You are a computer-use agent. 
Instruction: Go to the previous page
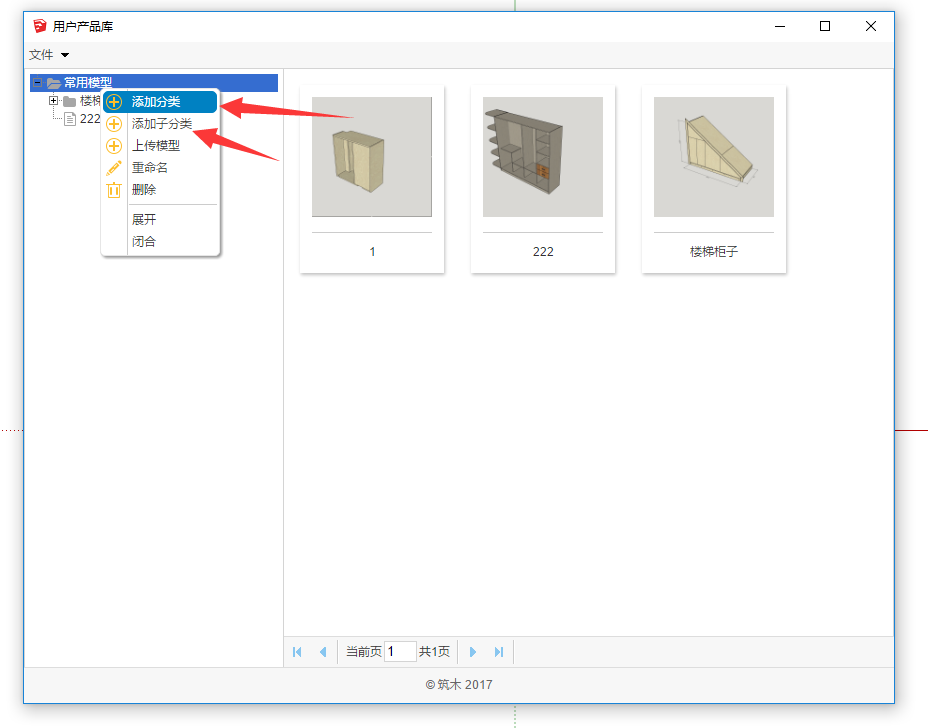[x=323, y=652]
